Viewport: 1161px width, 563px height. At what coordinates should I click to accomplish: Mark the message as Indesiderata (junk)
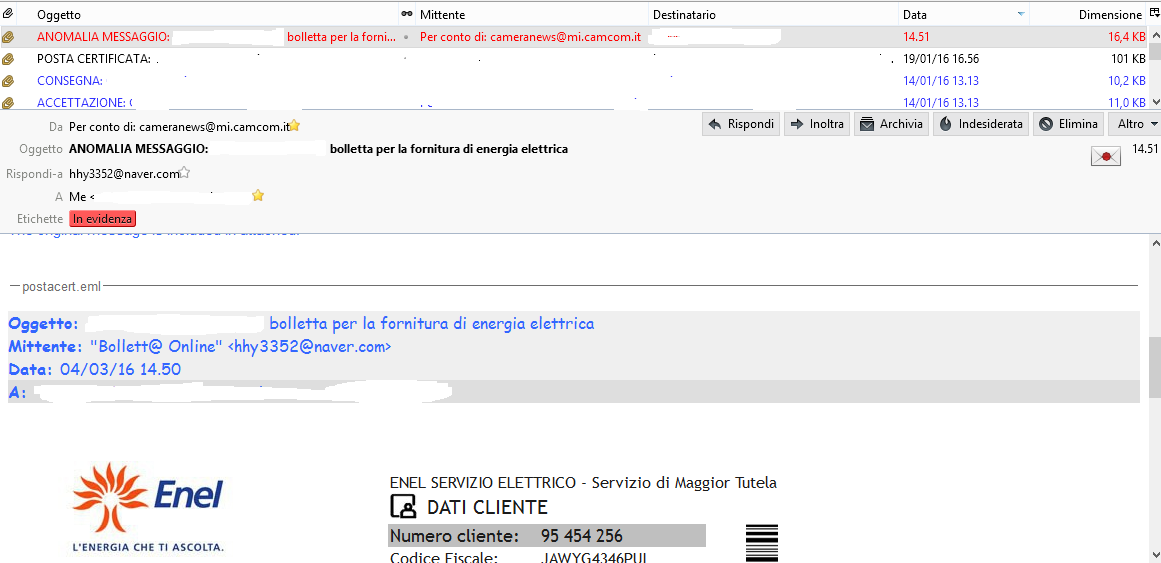pyautogui.click(x=980, y=124)
